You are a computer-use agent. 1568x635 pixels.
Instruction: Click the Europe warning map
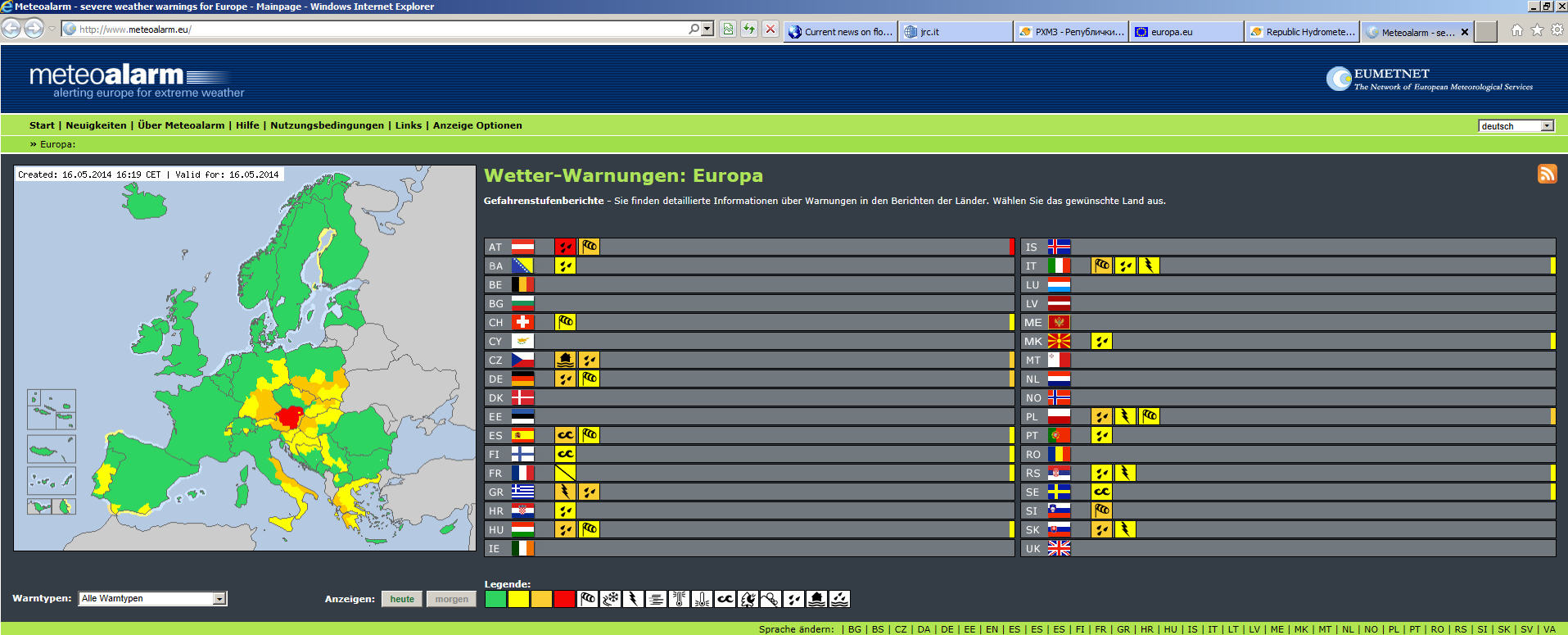[245, 358]
